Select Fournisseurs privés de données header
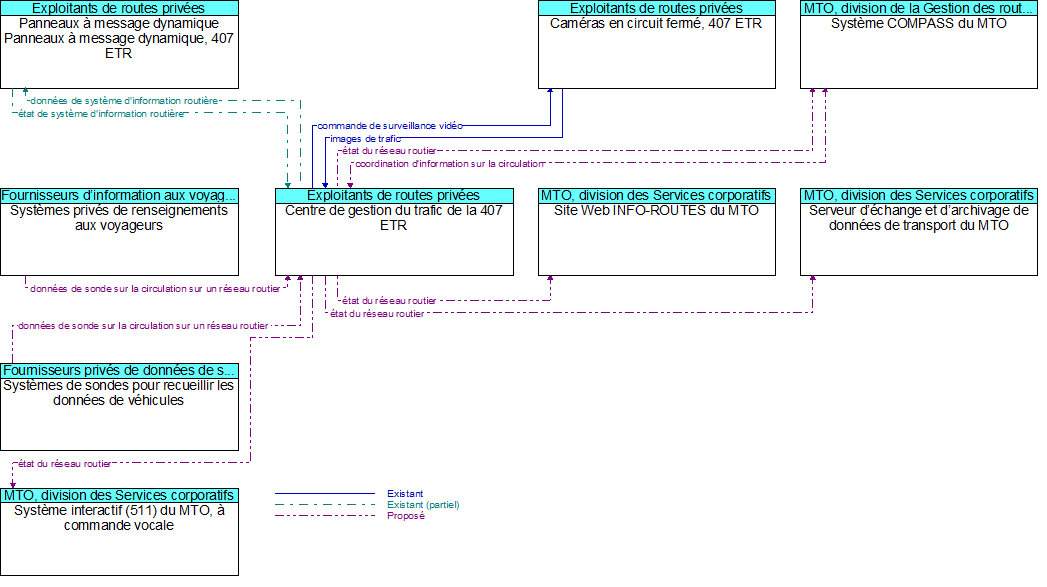The width and height of the screenshot is (1047, 587). tap(119, 370)
